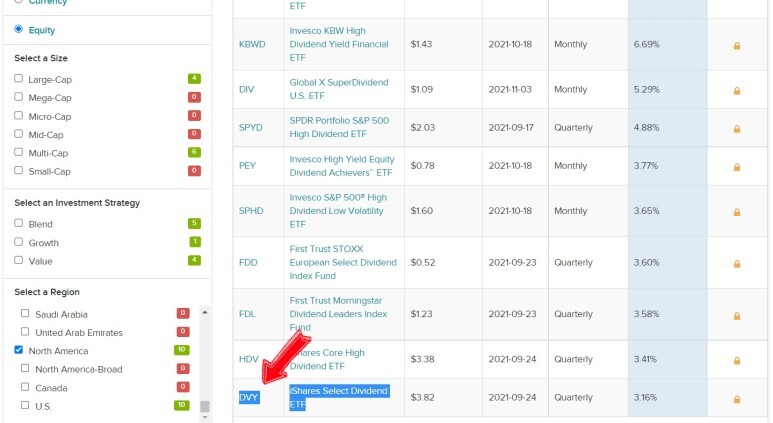Check the Micro-Cap size checkbox

click(19, 115)
